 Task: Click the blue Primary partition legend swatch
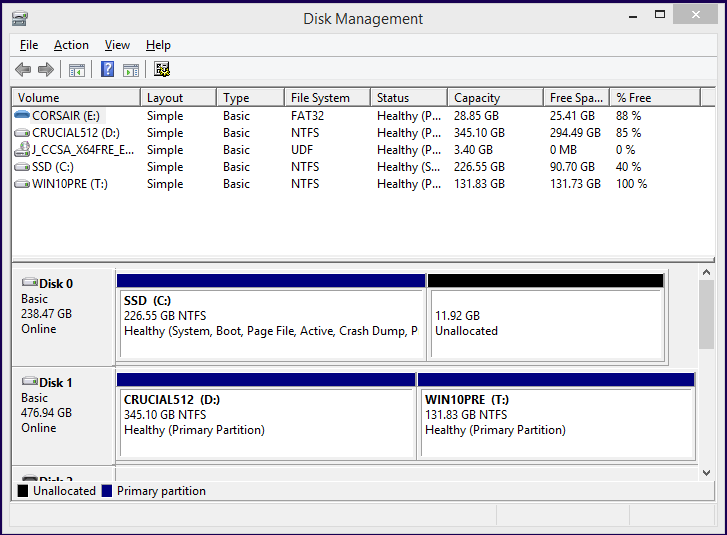tap(107, 491)
